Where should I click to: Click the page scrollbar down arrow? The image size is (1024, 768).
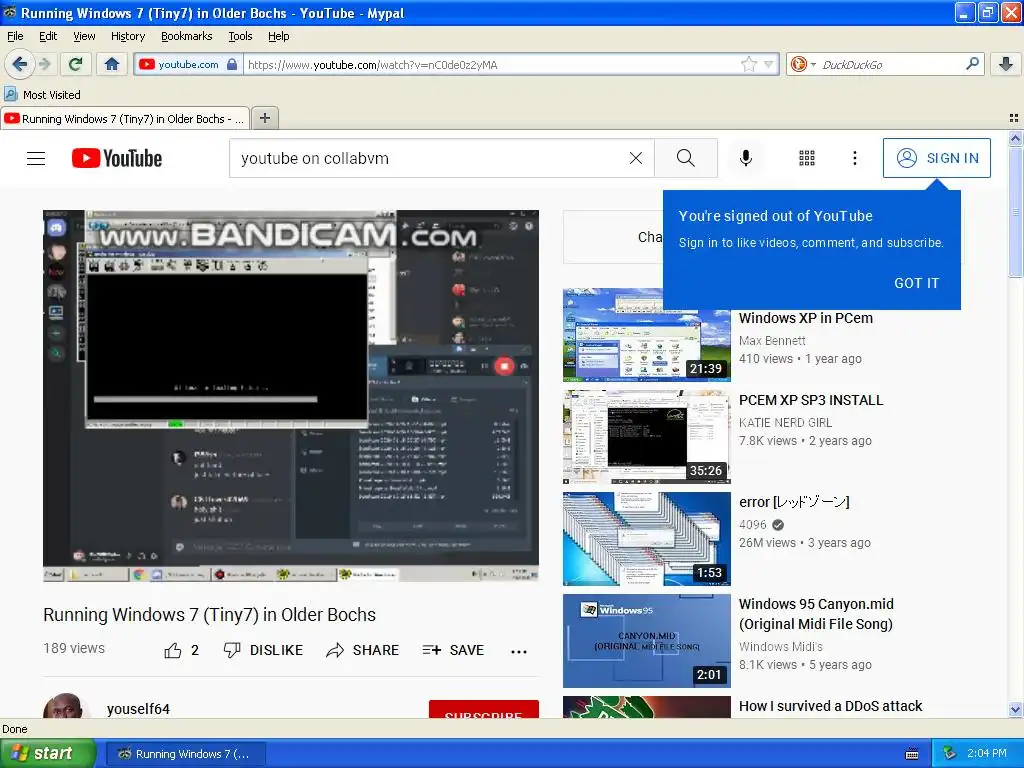coord(1015,710)
